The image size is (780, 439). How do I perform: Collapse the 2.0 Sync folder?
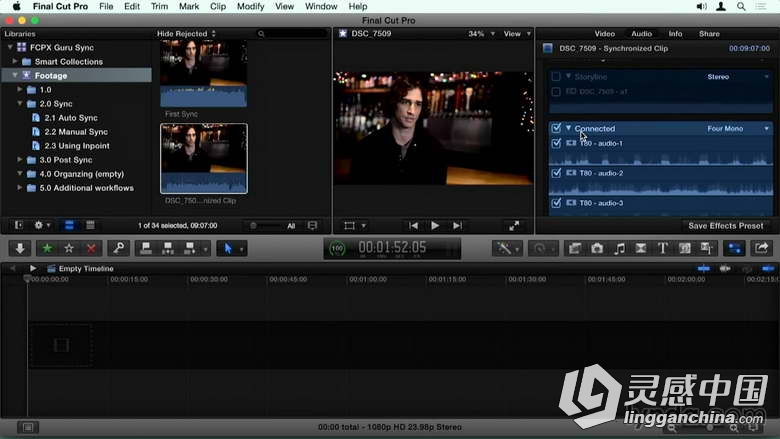tap(19, 103)
